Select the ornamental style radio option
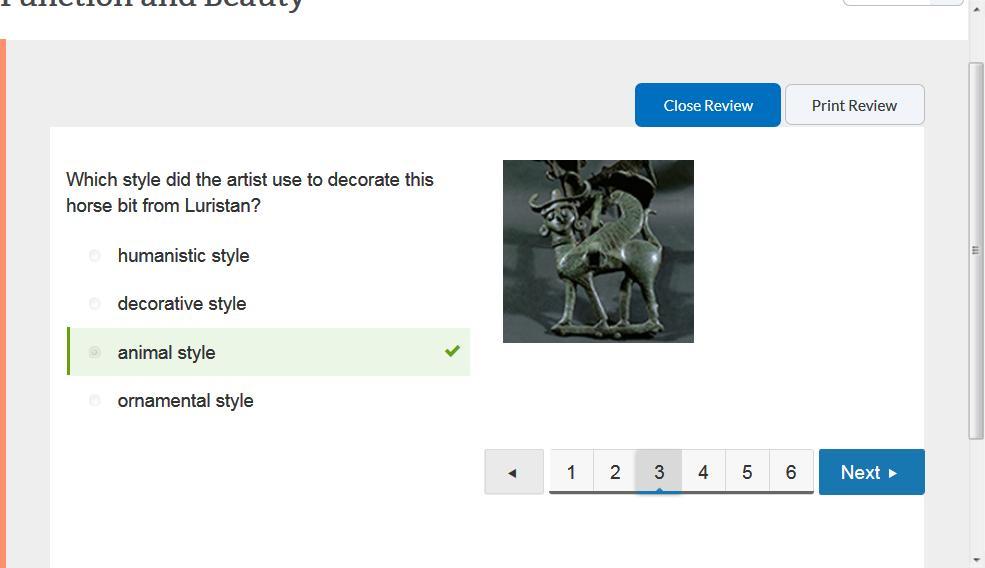985x568 pixels. 95,401
